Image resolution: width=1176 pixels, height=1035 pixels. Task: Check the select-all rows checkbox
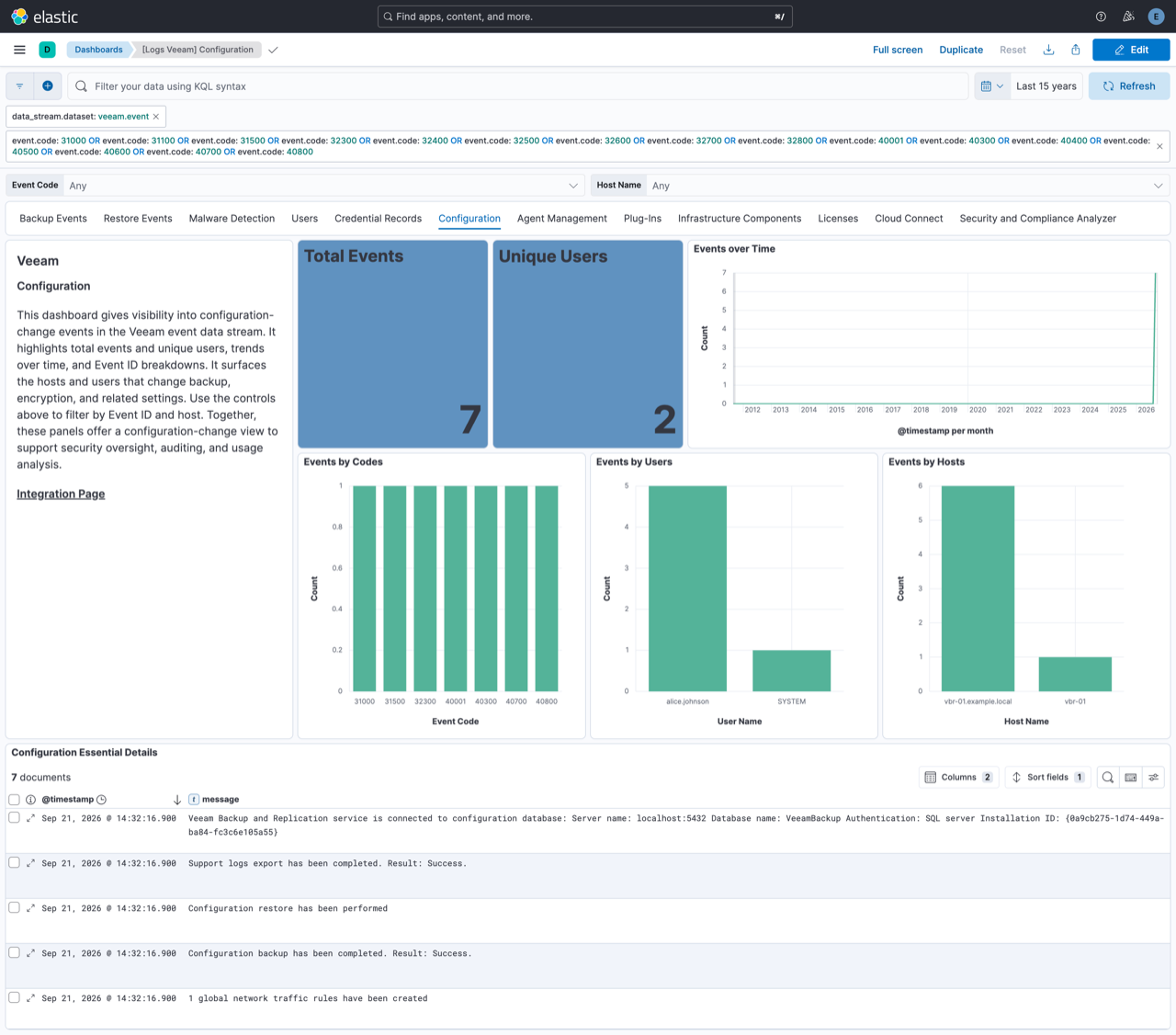[14, 800]
